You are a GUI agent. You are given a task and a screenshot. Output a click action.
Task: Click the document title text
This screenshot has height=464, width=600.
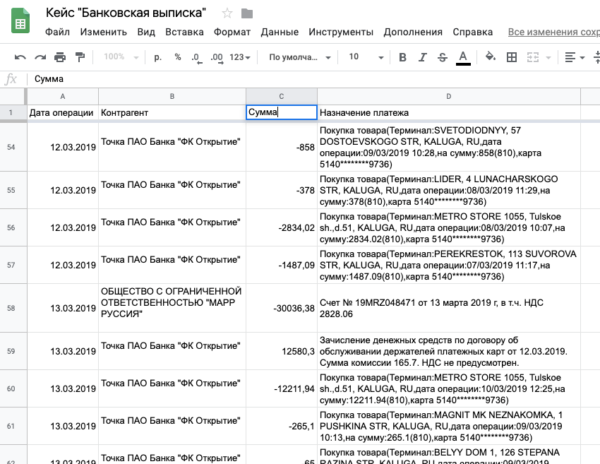tap(126, 13)
